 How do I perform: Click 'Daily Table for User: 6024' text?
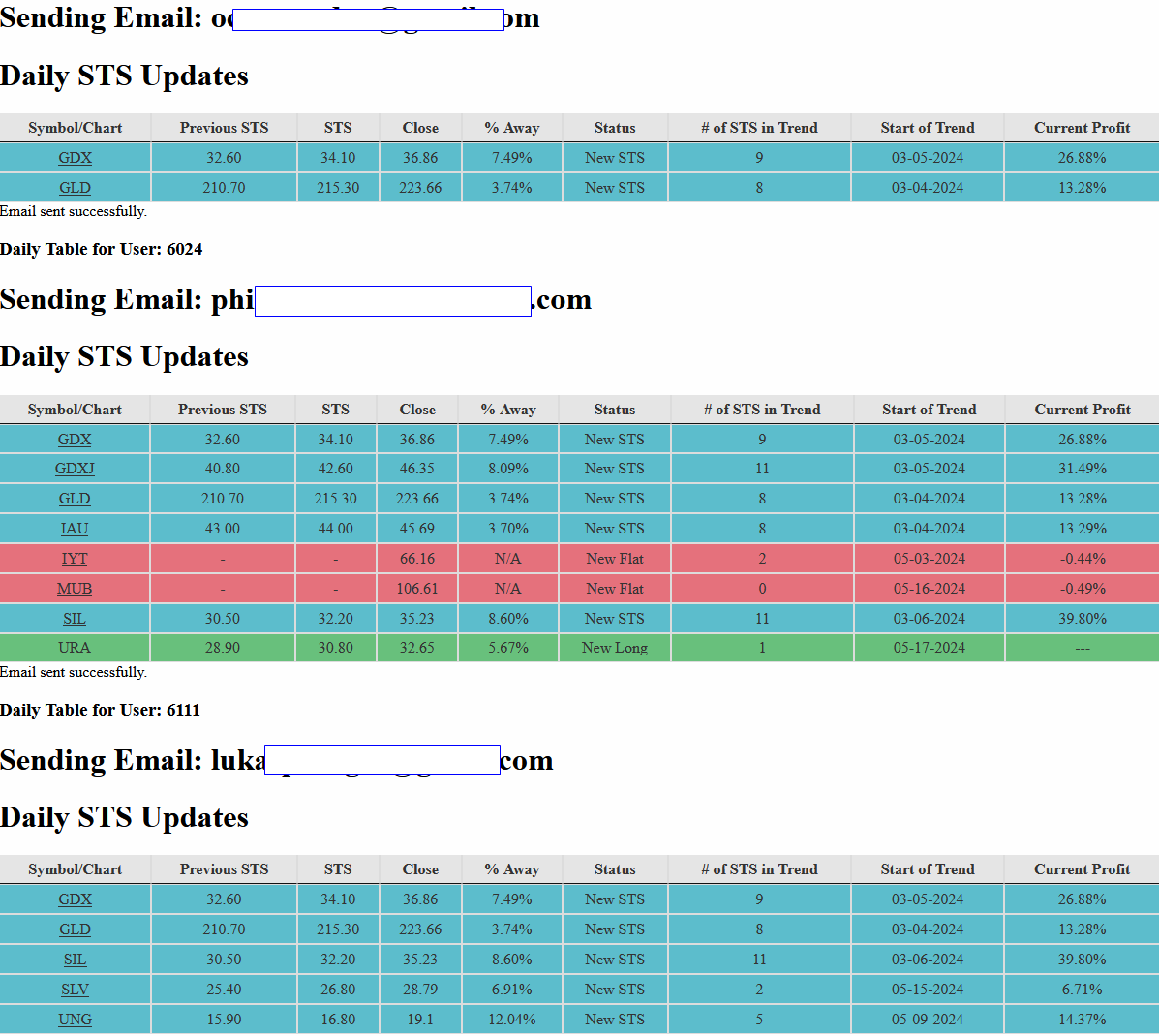point(102,249)
